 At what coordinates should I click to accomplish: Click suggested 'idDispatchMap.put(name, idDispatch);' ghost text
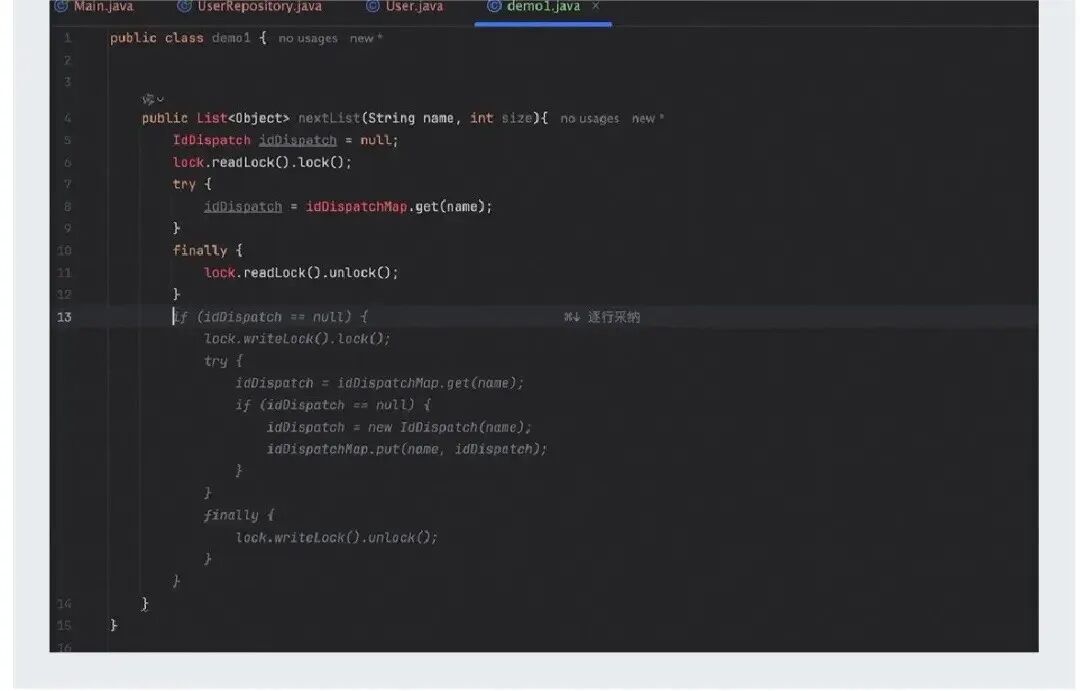406,449
